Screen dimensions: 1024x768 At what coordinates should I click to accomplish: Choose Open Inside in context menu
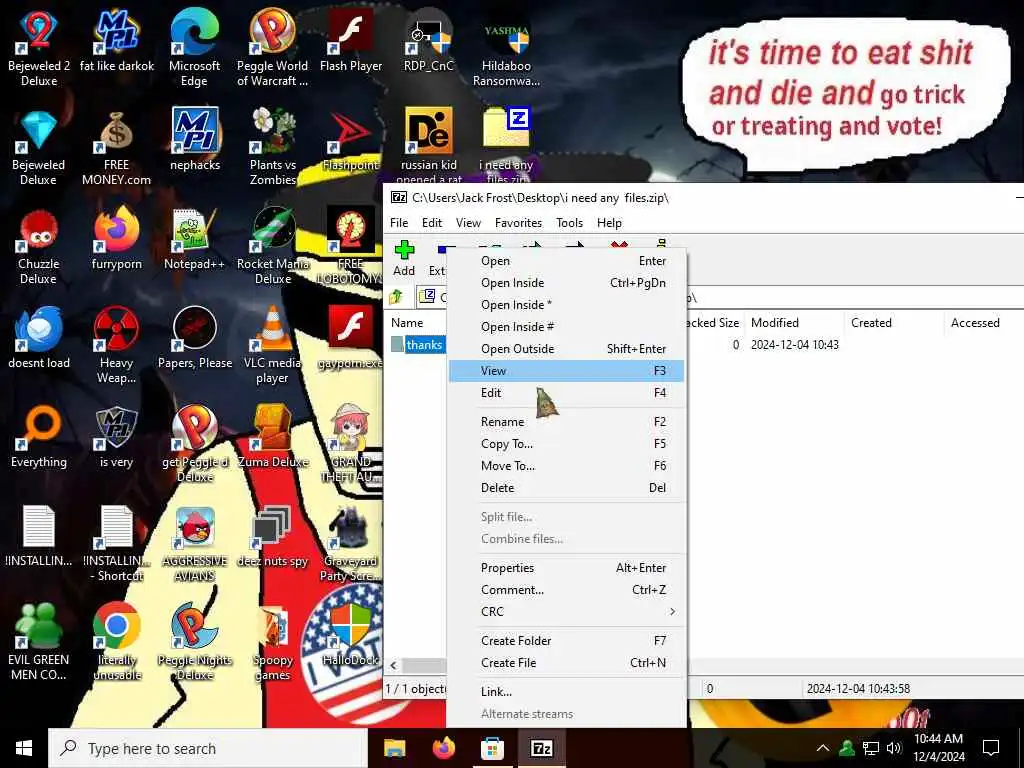[x=566, y=283]
